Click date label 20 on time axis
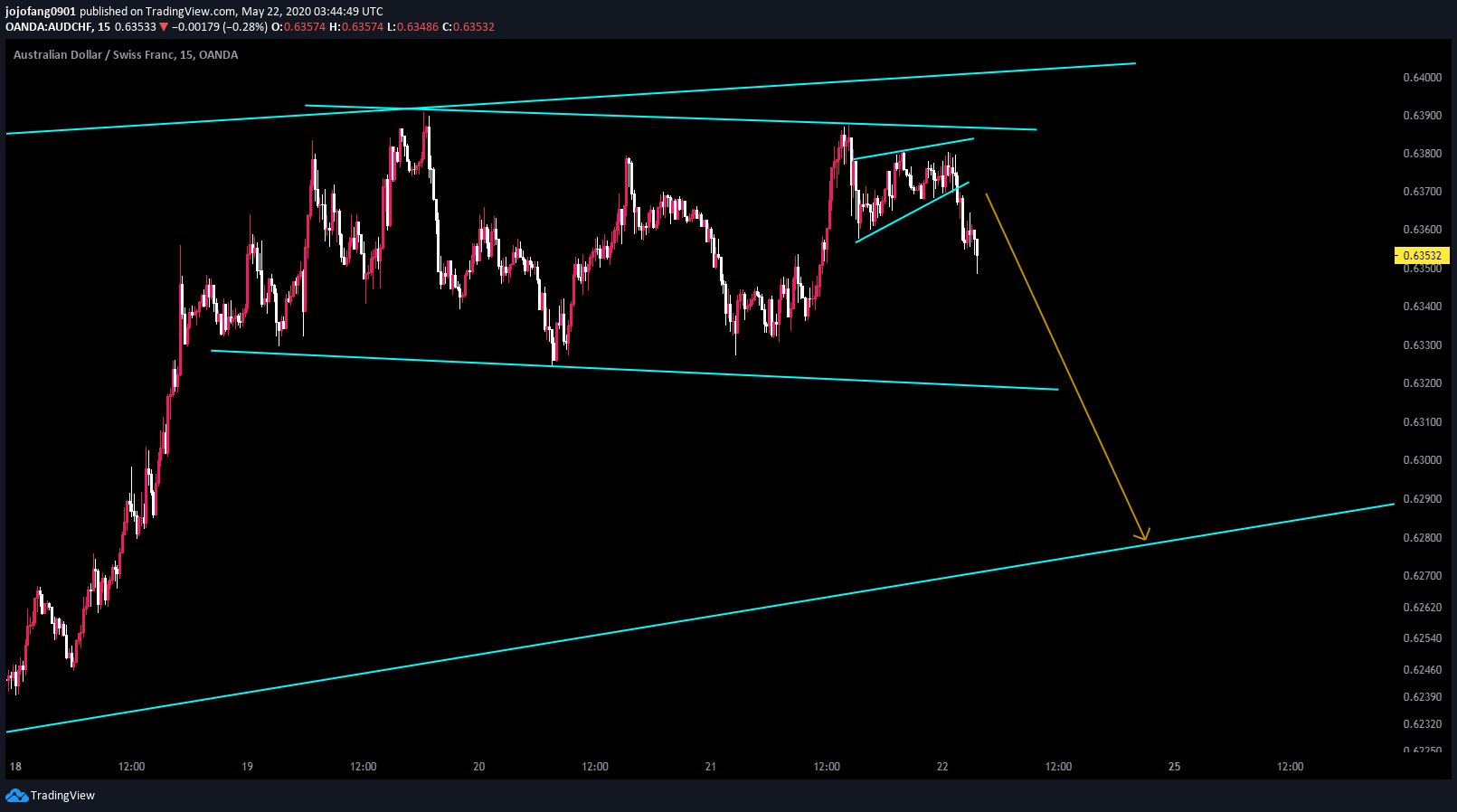This screenshot has height=812, width=1457. click(478, 767)
